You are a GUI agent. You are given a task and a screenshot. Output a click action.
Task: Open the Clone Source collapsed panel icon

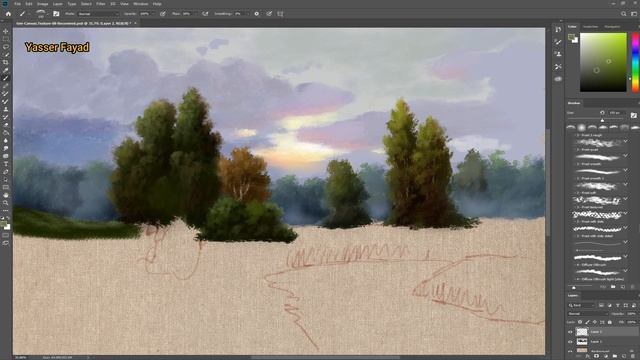point(558,54)
